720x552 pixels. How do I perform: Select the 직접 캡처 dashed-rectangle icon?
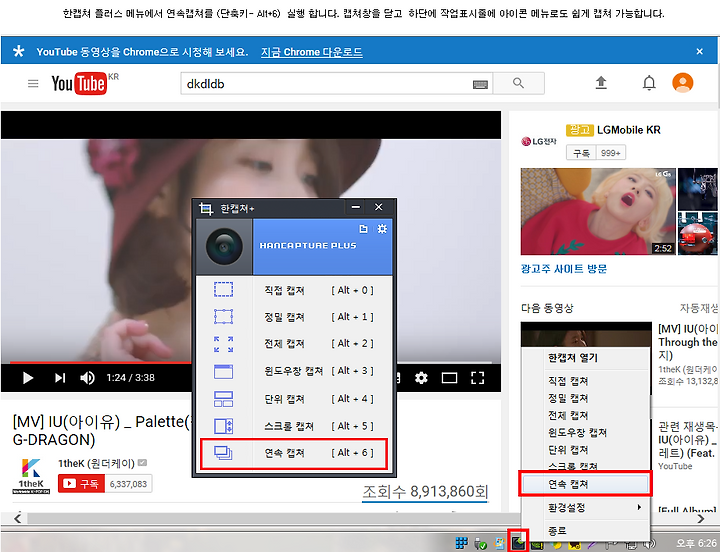tap(223, 290)
